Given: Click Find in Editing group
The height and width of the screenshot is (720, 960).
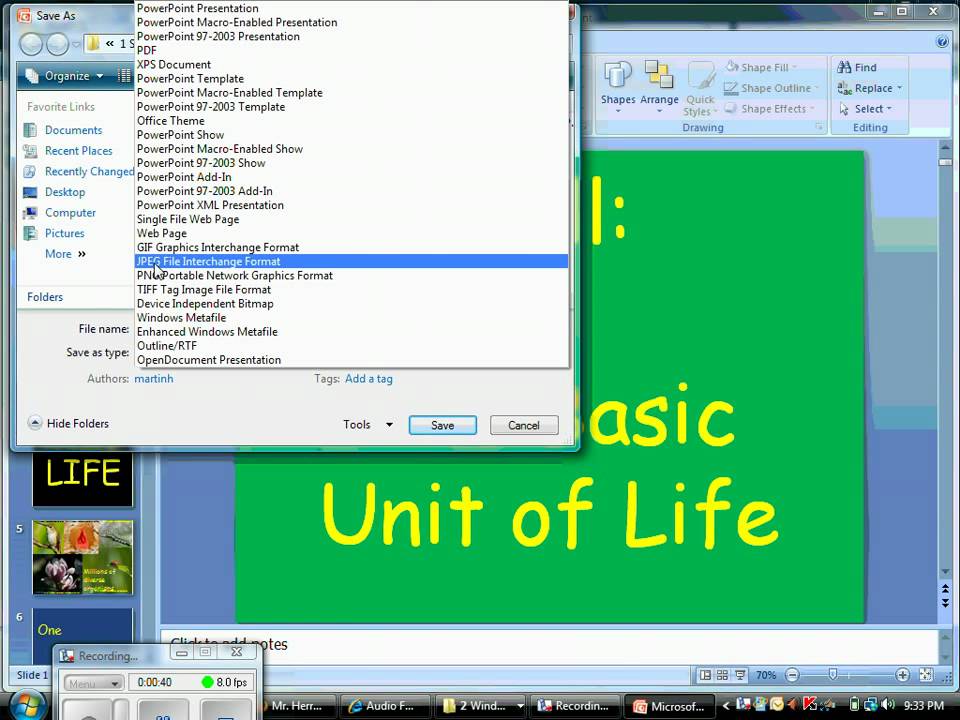Looking at the screenshot, I should click(857, 67).
